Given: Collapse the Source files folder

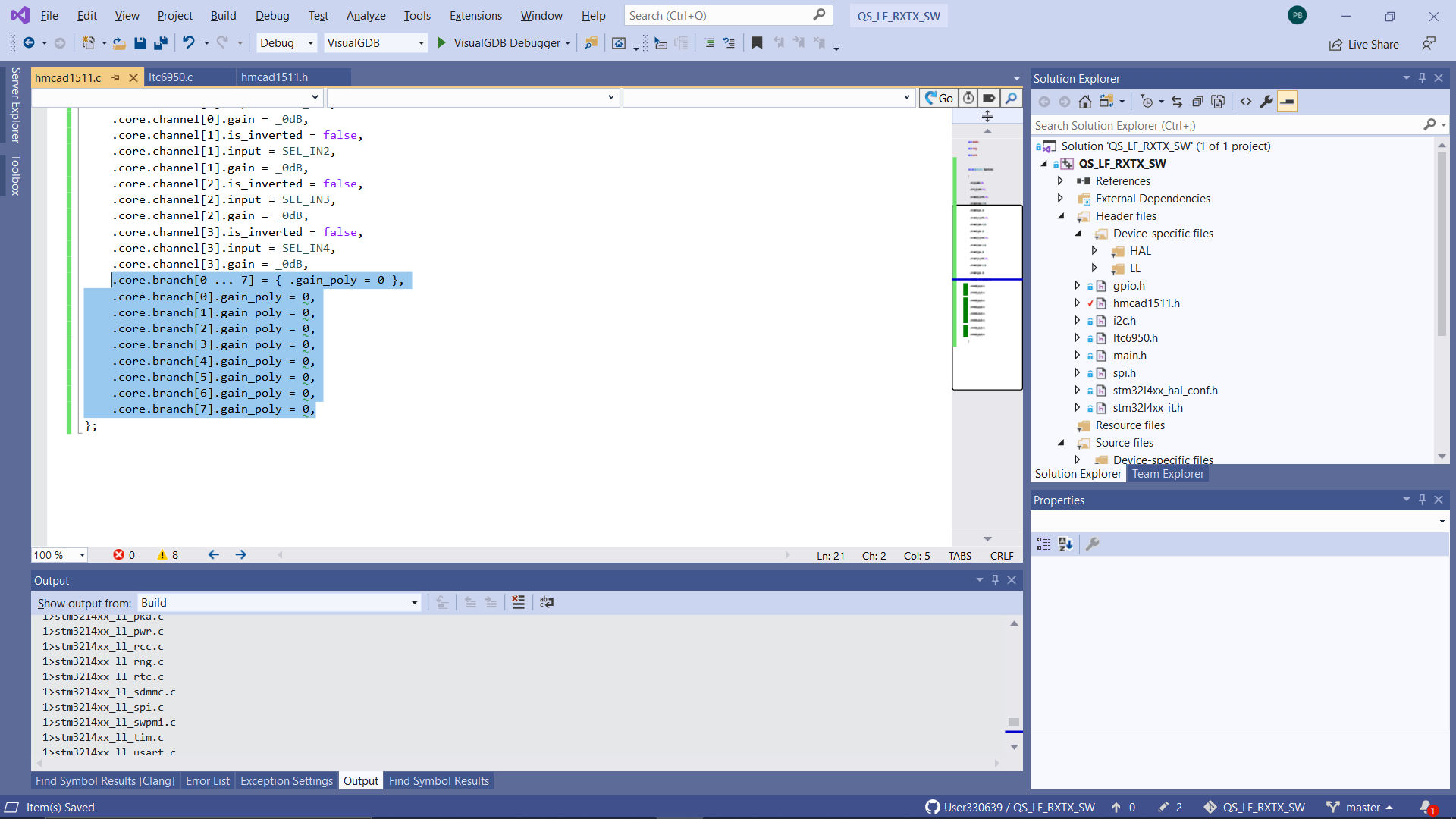Looking at the screenshot, I should click(1061, 443).
